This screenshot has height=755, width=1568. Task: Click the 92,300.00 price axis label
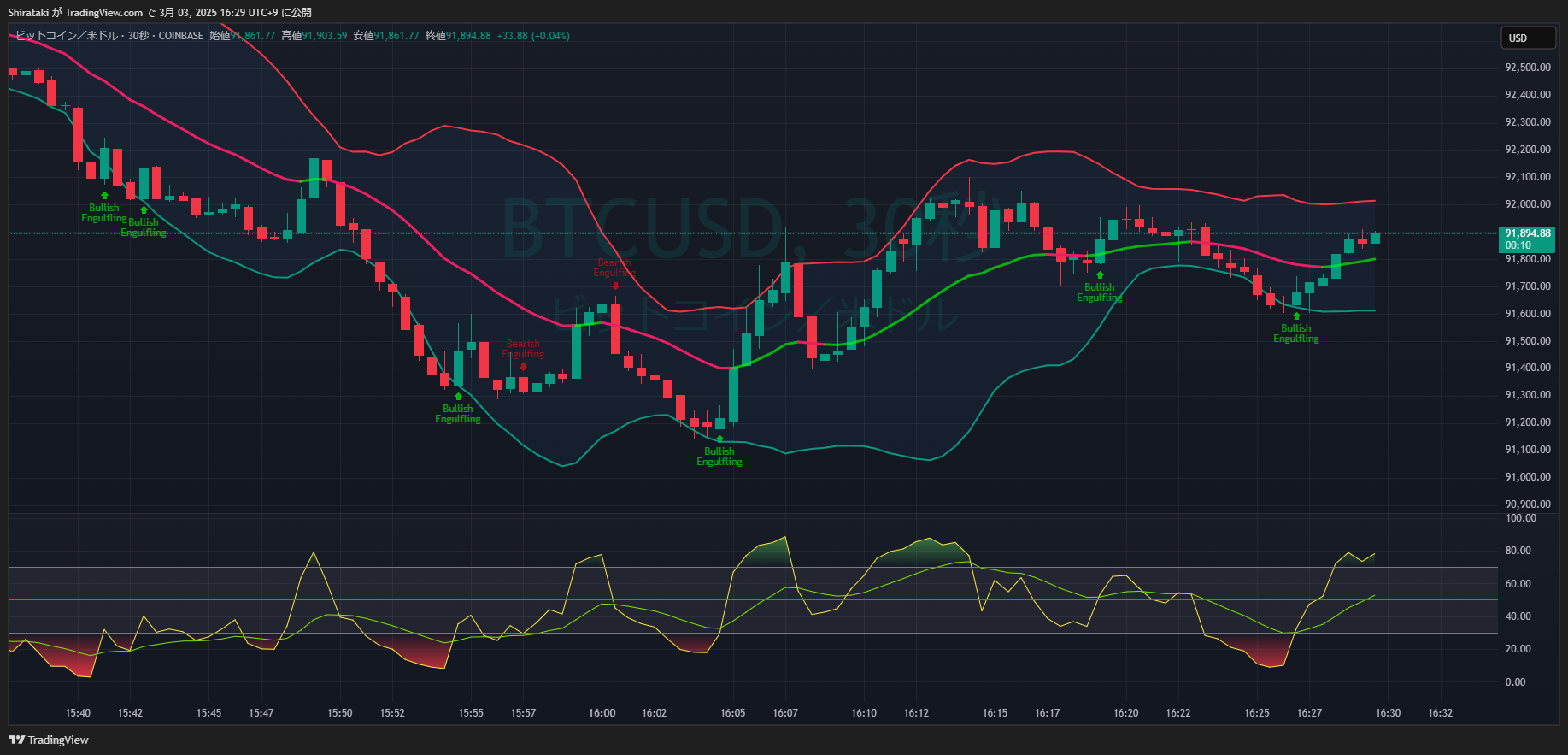(1528, 122)
